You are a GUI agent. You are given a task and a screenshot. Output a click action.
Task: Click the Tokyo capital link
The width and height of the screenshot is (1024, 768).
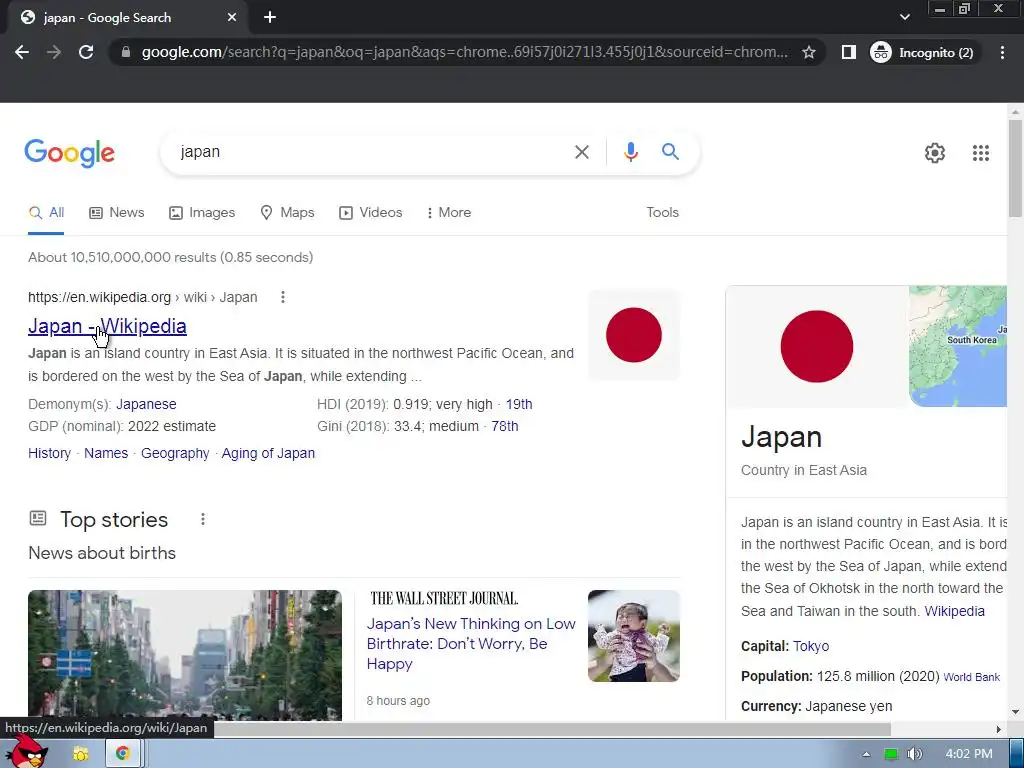coord(811,647)
